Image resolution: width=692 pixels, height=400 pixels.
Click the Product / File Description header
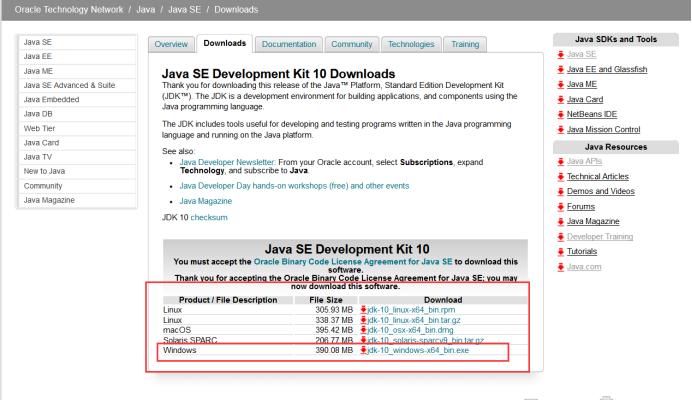coord(228,300)
